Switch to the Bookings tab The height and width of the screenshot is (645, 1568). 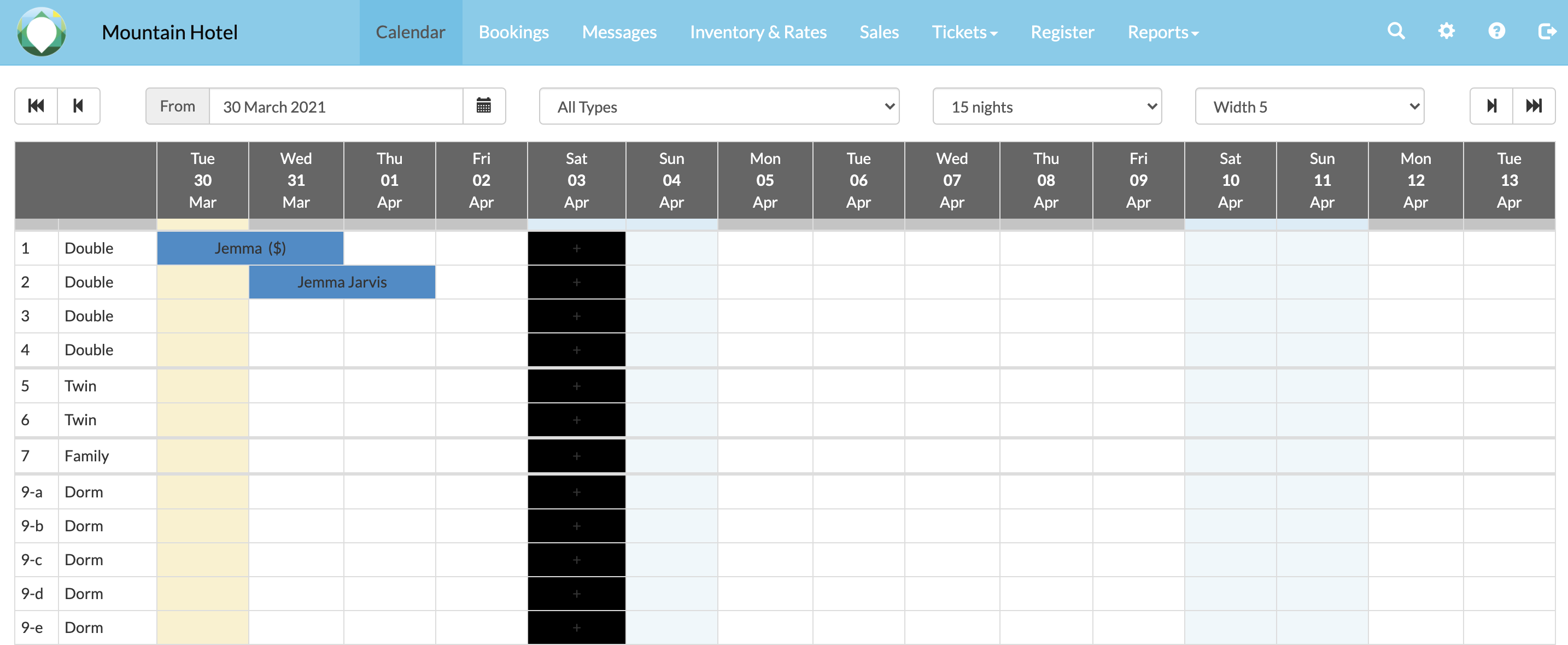[x=513, y=32]
